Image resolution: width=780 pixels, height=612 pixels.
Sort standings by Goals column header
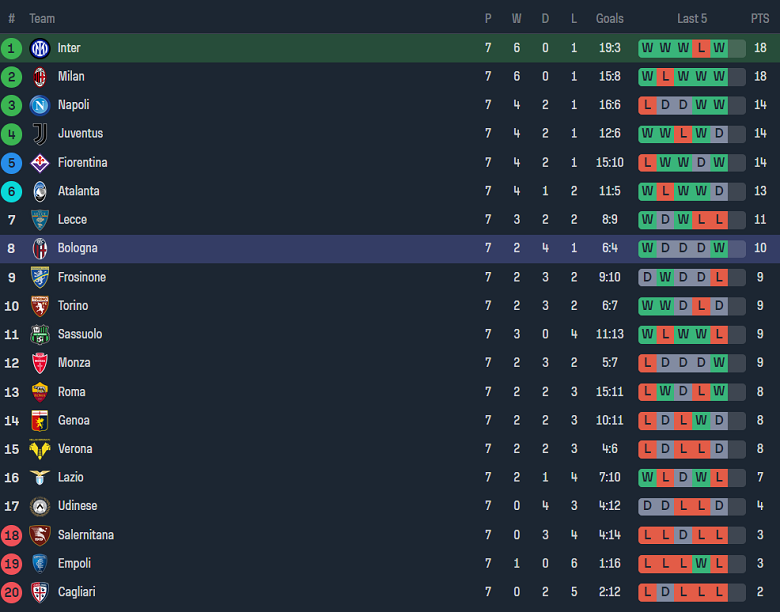609,18
